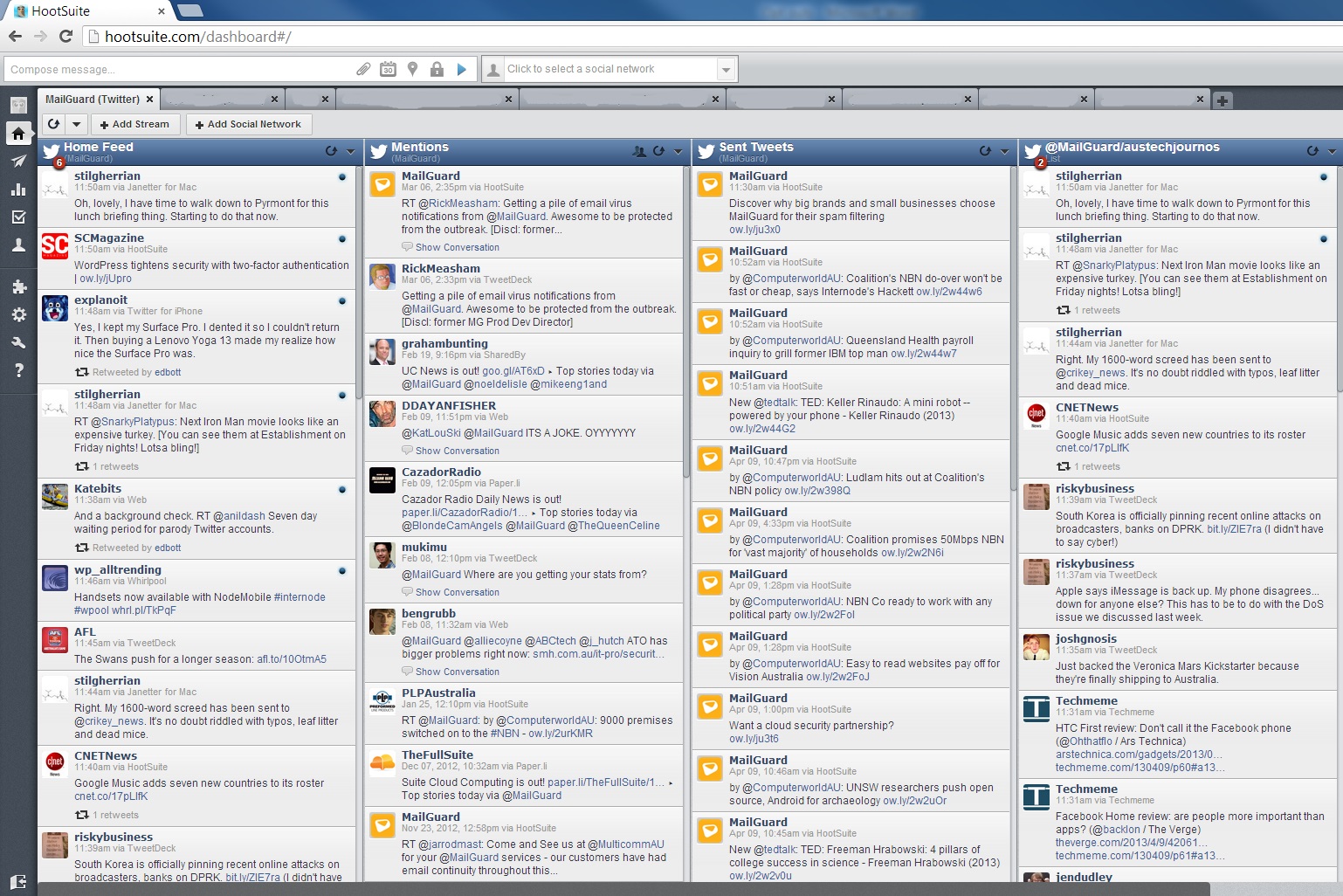Open the #internode hashtag link
Screen dimensions: 1343x896
[x=300, y=597]
